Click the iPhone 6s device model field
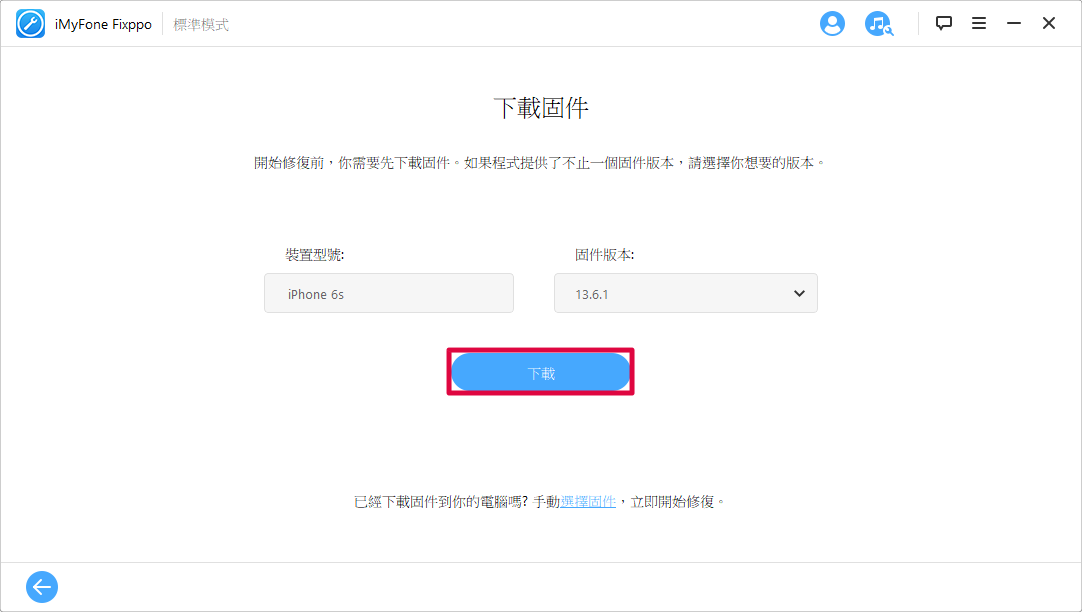Viewport: 1082px width, 612px height. [388, 293]
